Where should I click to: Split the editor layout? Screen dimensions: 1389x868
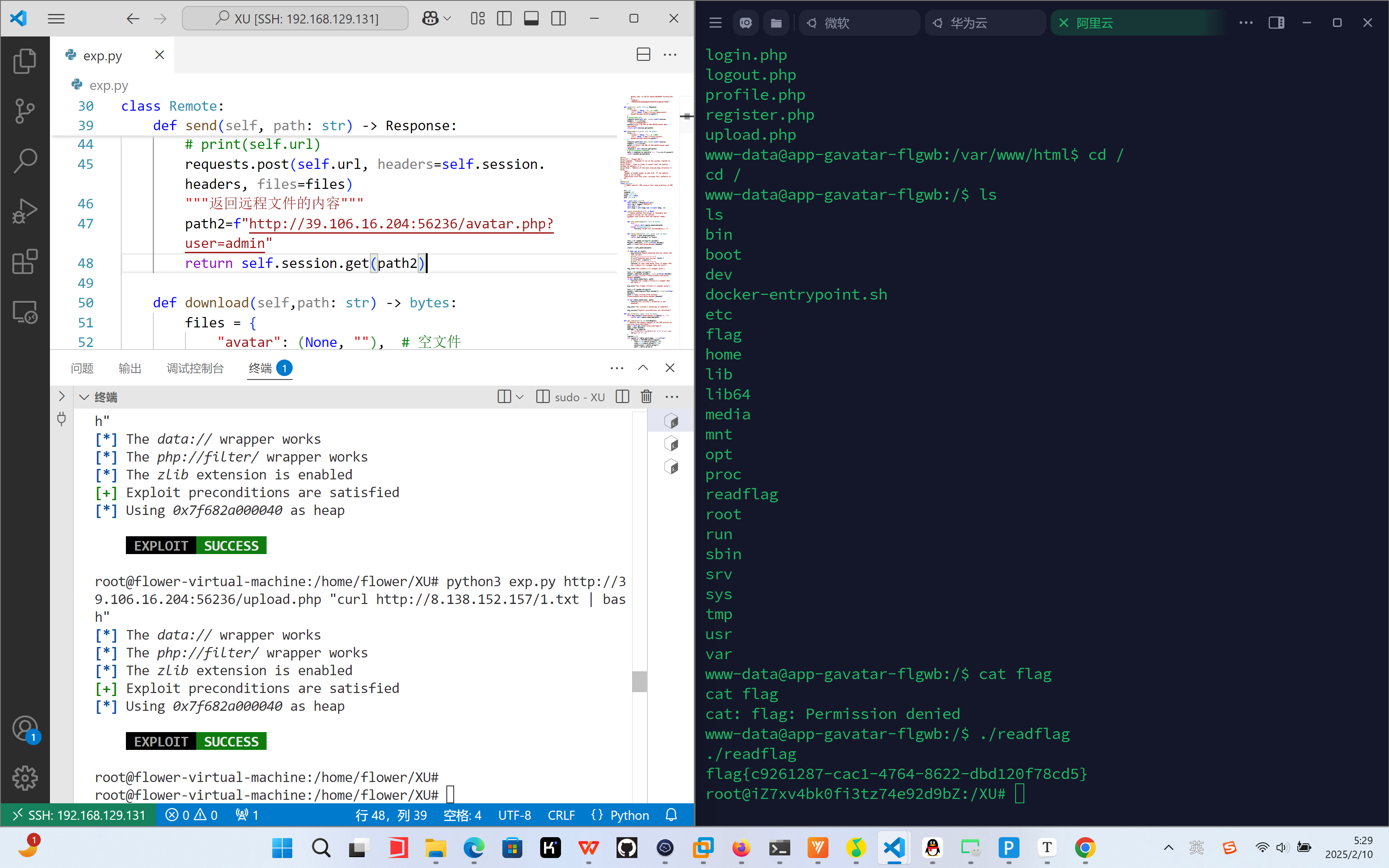(x=643, y=55)
